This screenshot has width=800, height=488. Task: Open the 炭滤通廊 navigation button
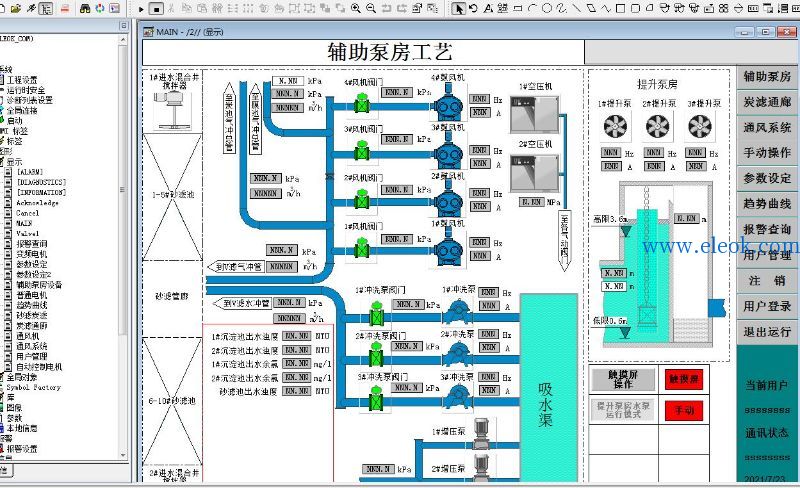click(x=767, y=102)
